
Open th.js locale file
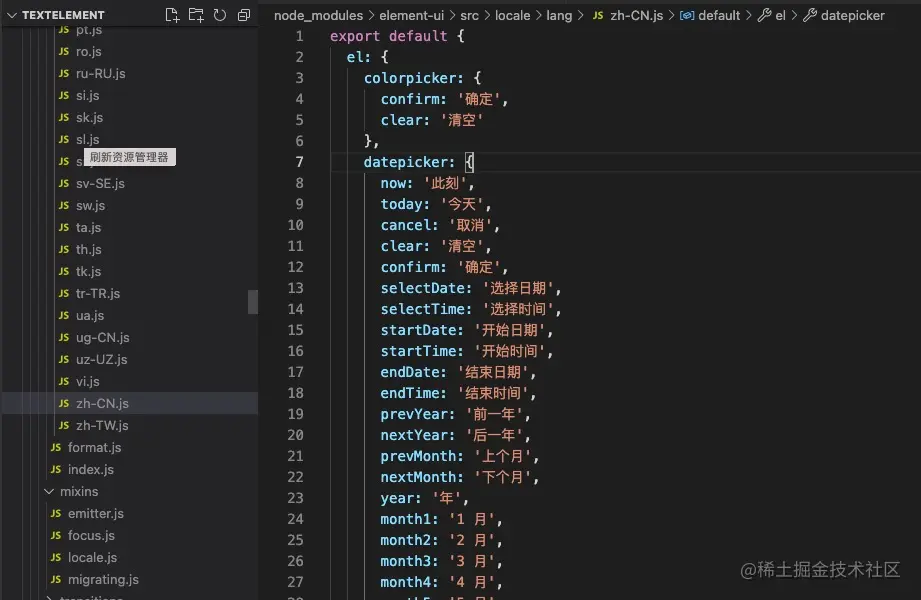pos(88,249)
